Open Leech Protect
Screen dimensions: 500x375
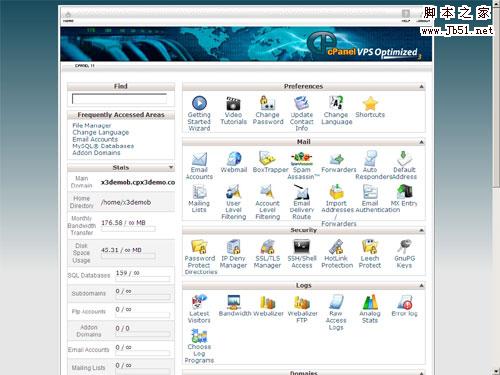point(370,247)
